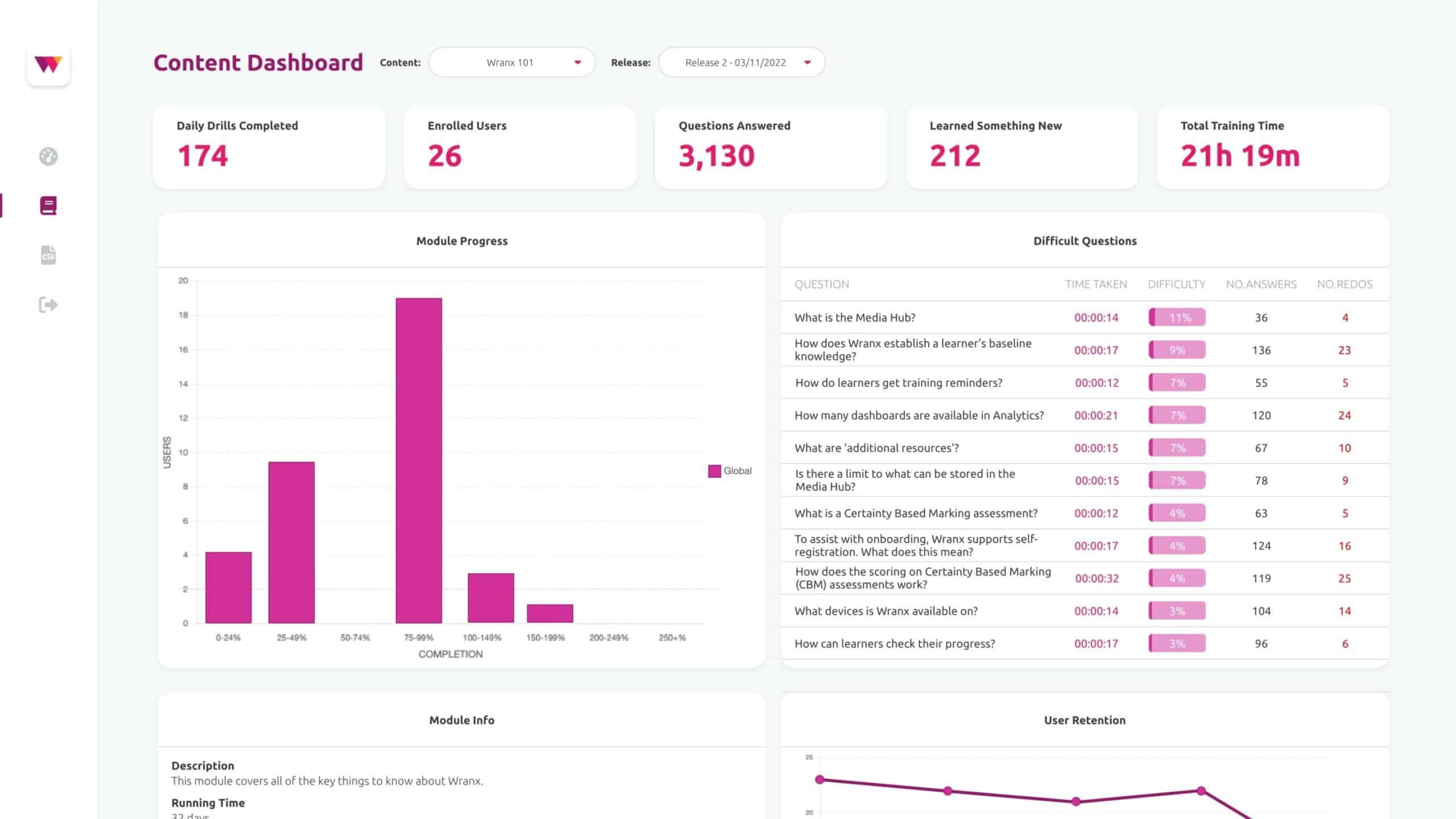
Task: Click the 25-49% completion bar
Action: coord(291,543)
